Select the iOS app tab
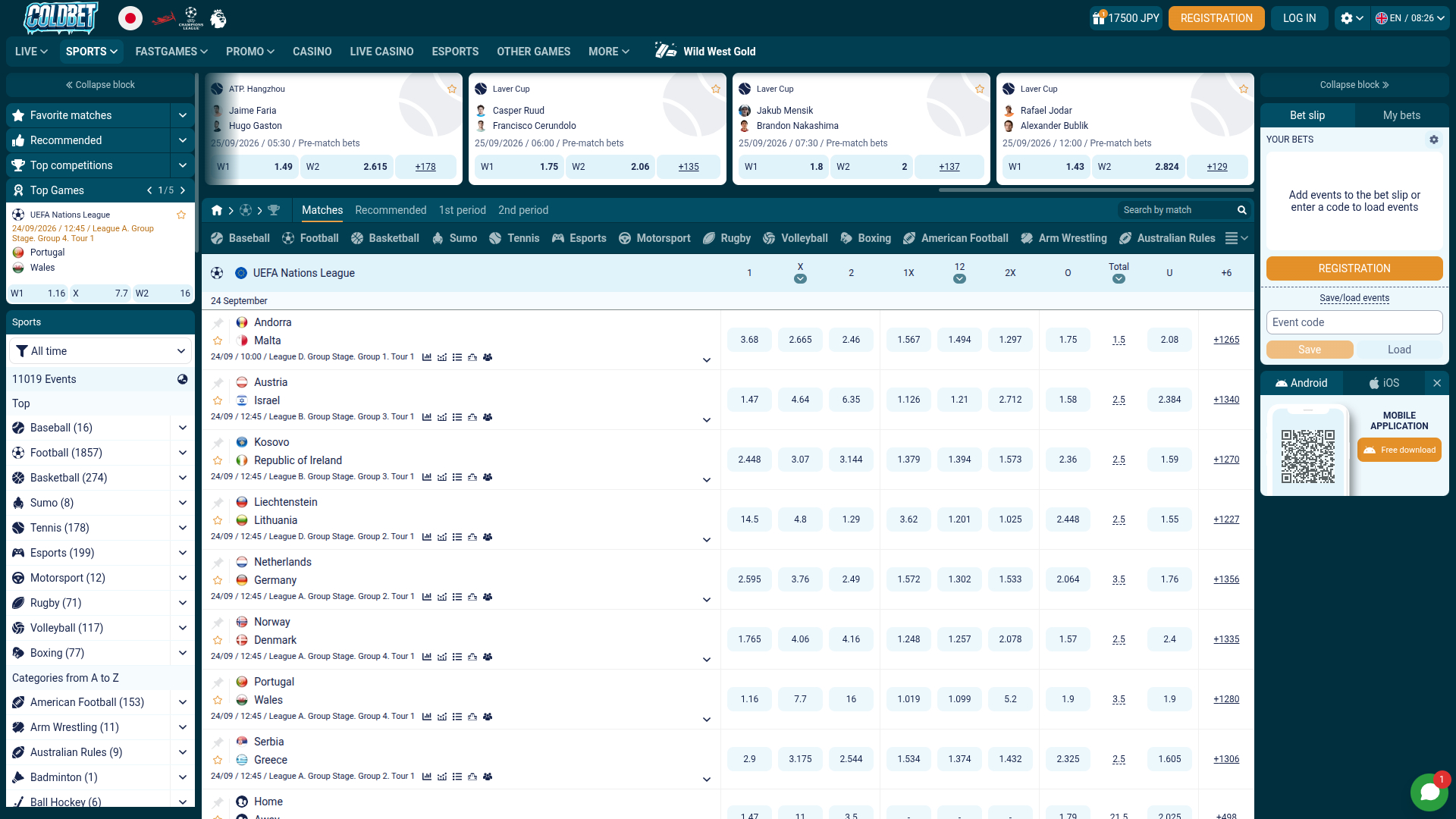This screenshot has height=819, width=1456. pyautogui.click(x=1384, y=383)
